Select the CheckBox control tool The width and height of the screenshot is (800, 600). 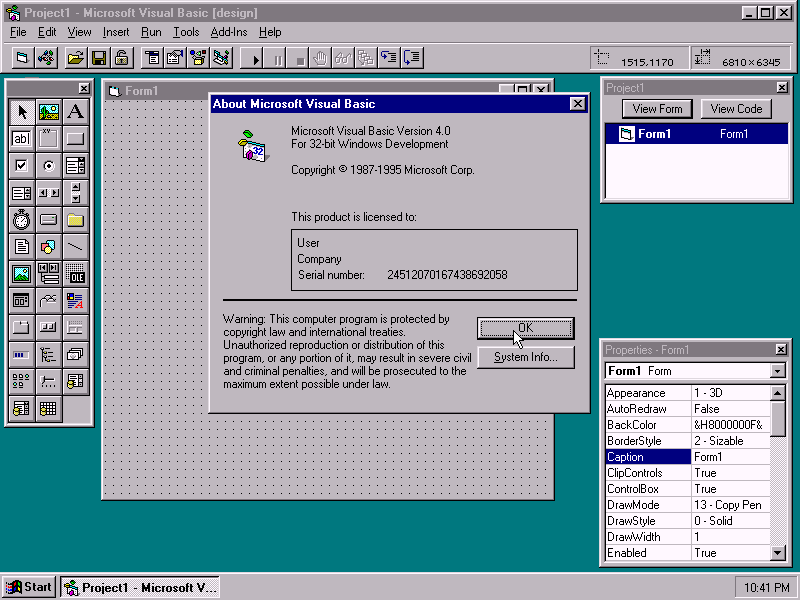pos(20,165)
